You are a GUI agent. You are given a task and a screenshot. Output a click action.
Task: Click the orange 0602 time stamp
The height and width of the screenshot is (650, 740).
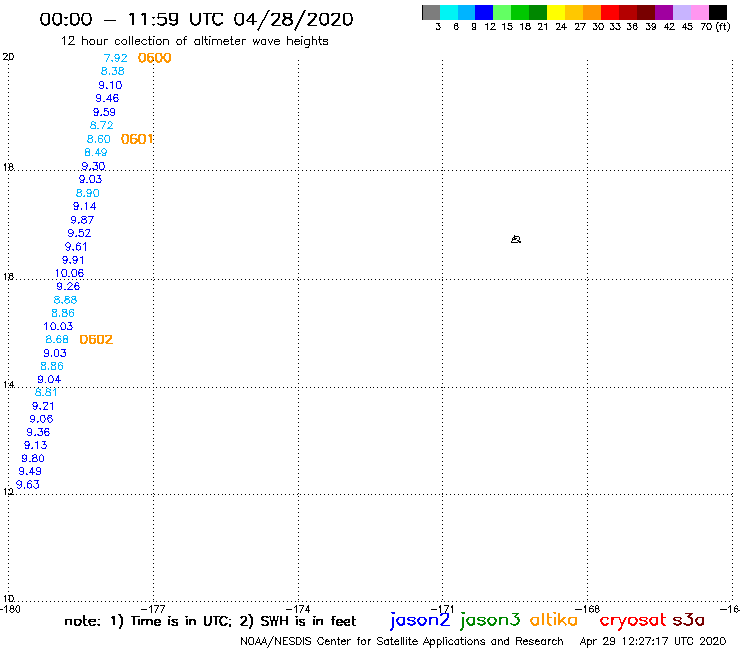tap(96, 340)
